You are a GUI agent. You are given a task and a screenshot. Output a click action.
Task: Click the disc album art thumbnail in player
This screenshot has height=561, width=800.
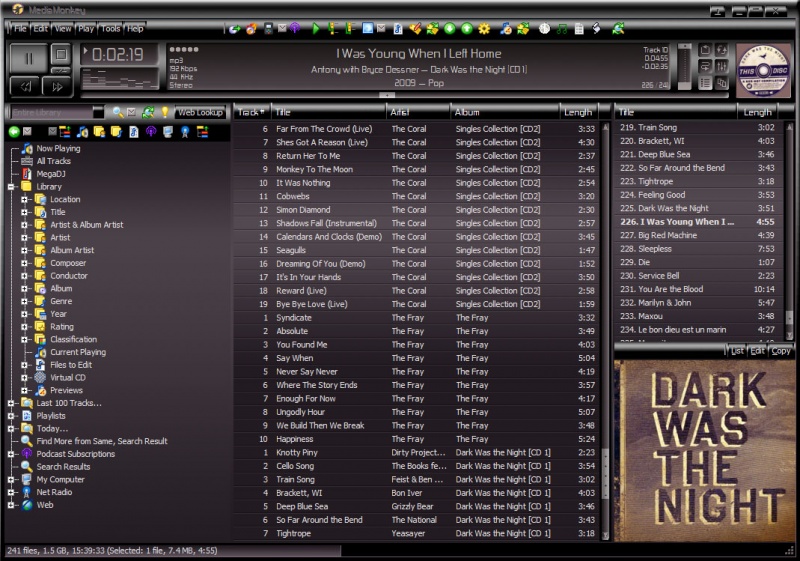click(763, 70)
